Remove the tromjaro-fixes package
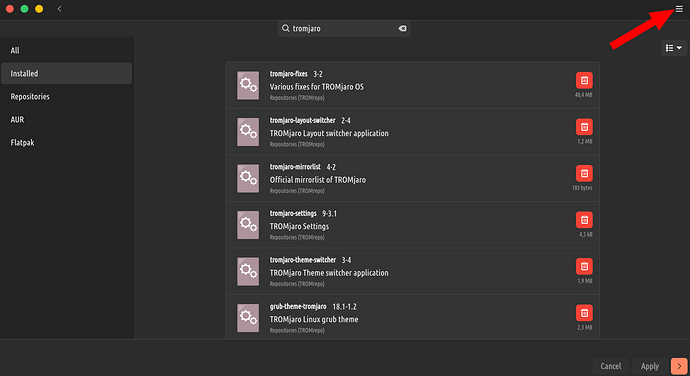The width and height of the screenshot is (690, 376). pyautogui.click(x=584, y=80)
